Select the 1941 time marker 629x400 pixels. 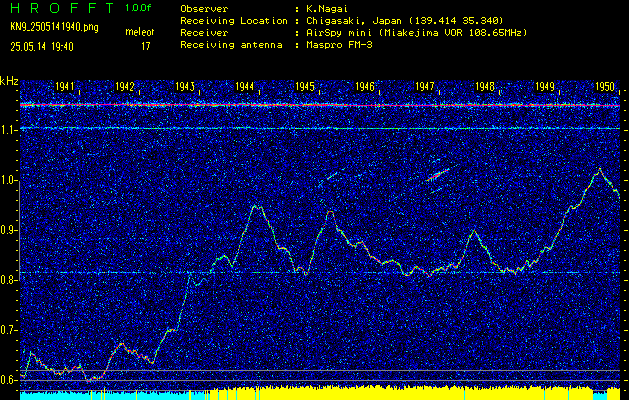click(65, 86)
